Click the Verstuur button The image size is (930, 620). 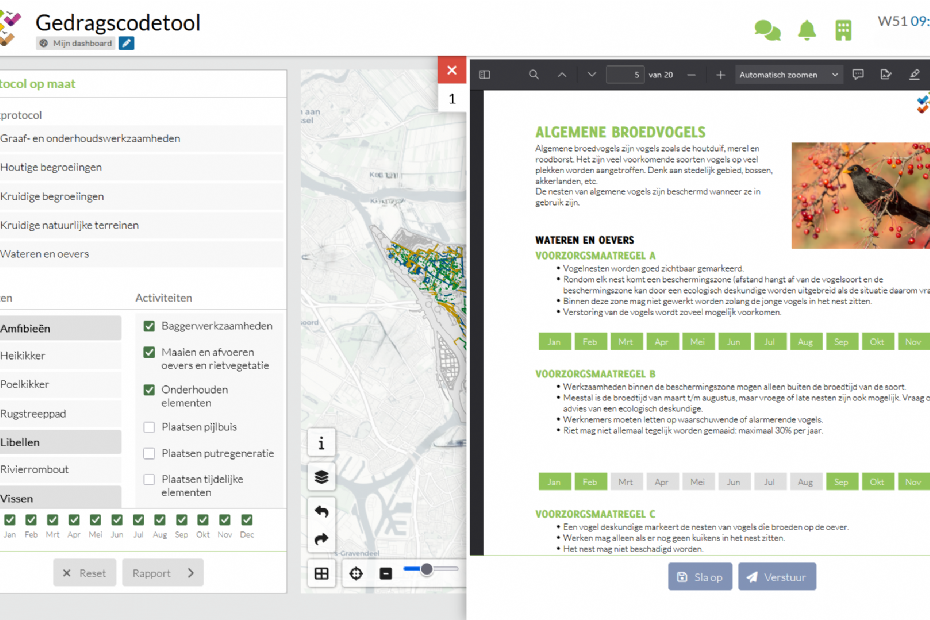(776, 577)
